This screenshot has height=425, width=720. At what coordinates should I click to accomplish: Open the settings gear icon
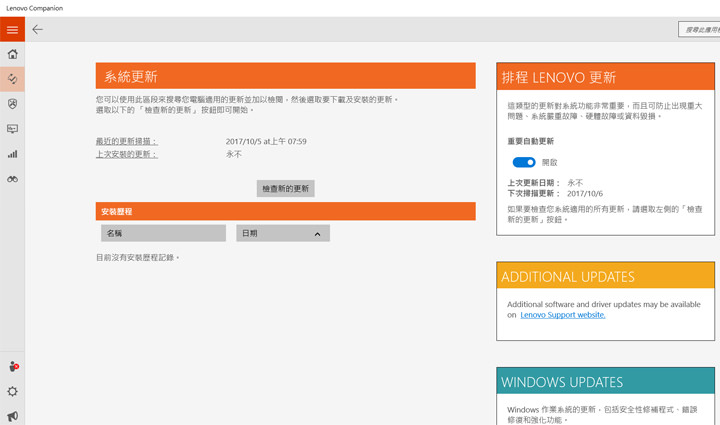pyautogui.click(x=12, y=392)
